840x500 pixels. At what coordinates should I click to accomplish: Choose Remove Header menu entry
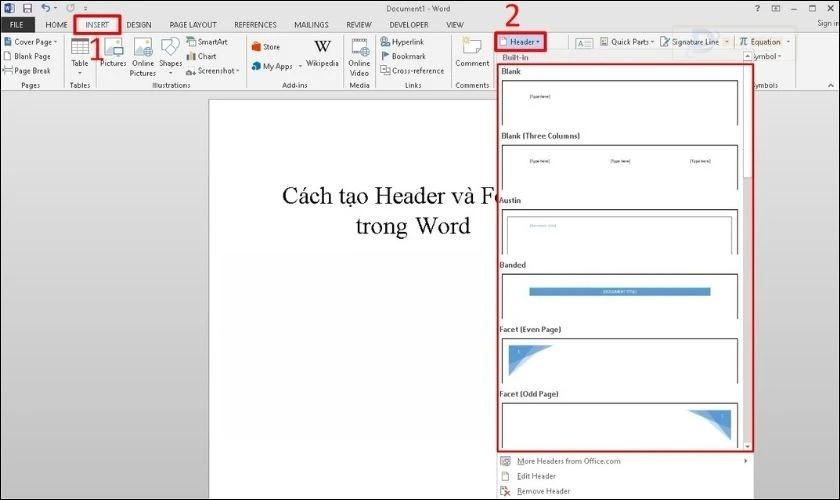[x=543, y=491]
